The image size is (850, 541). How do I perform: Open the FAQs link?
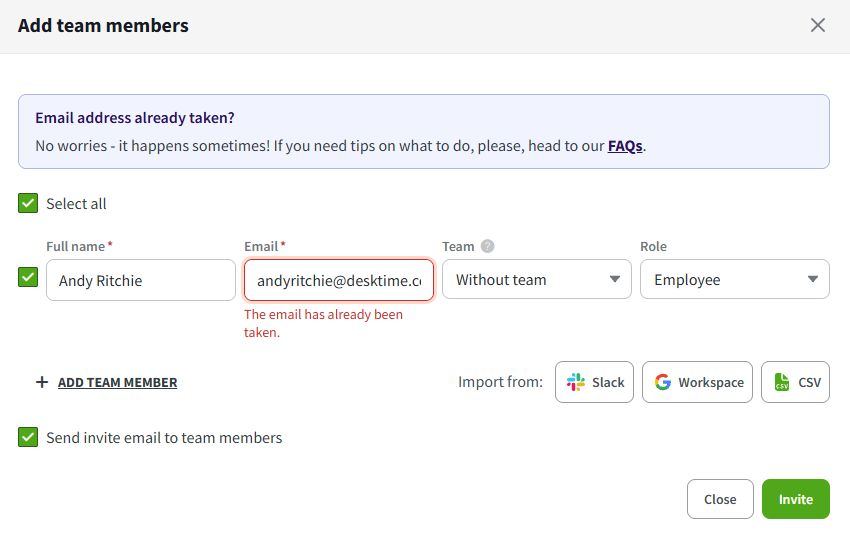(625, 146)
